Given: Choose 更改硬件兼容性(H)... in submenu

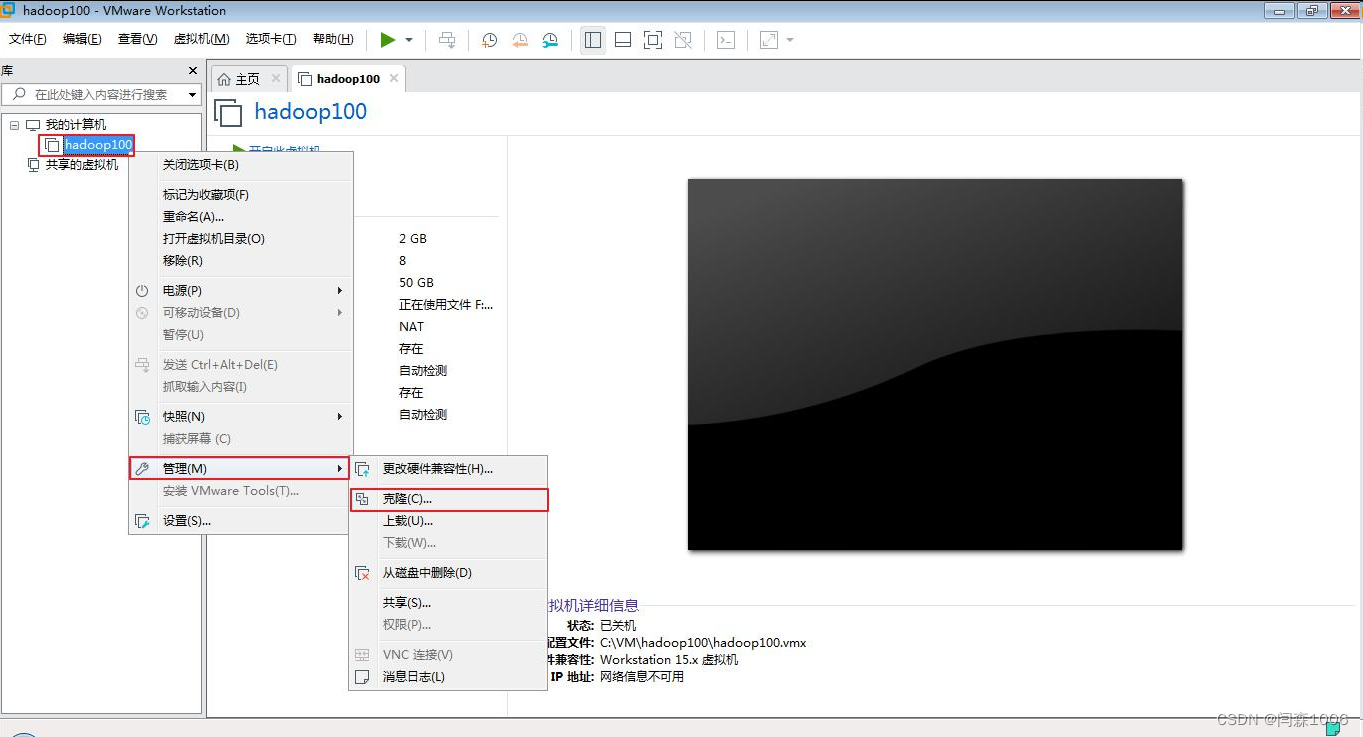Looking at the screenshot, I should click(x=448, y=469).
